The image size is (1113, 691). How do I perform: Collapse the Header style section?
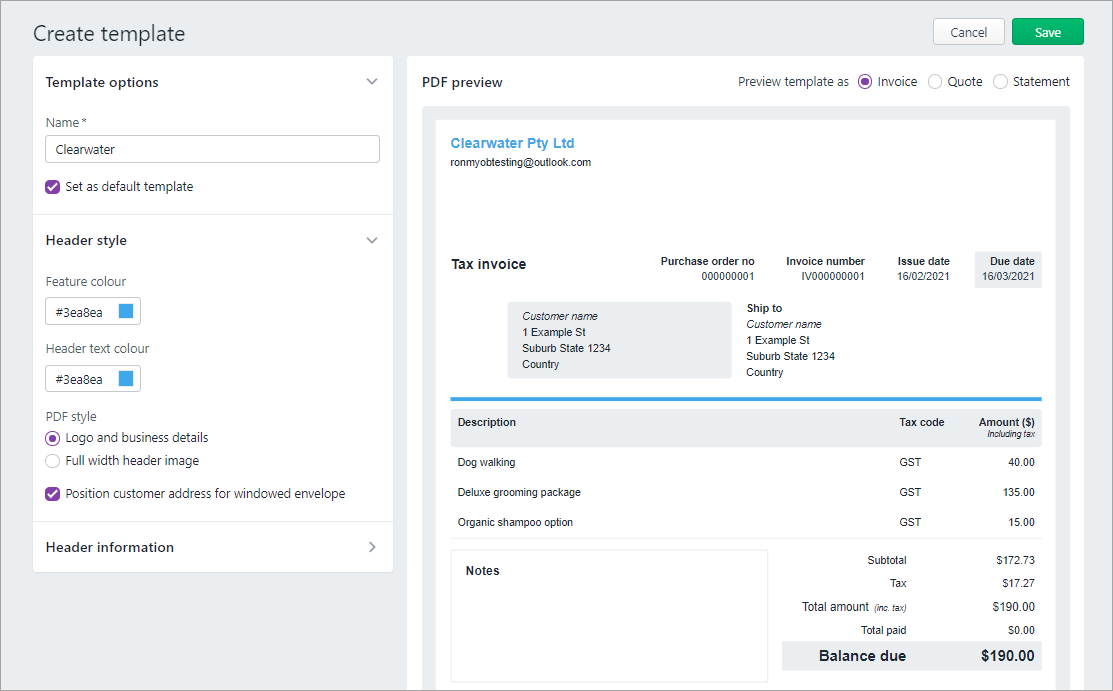(371, 240)
